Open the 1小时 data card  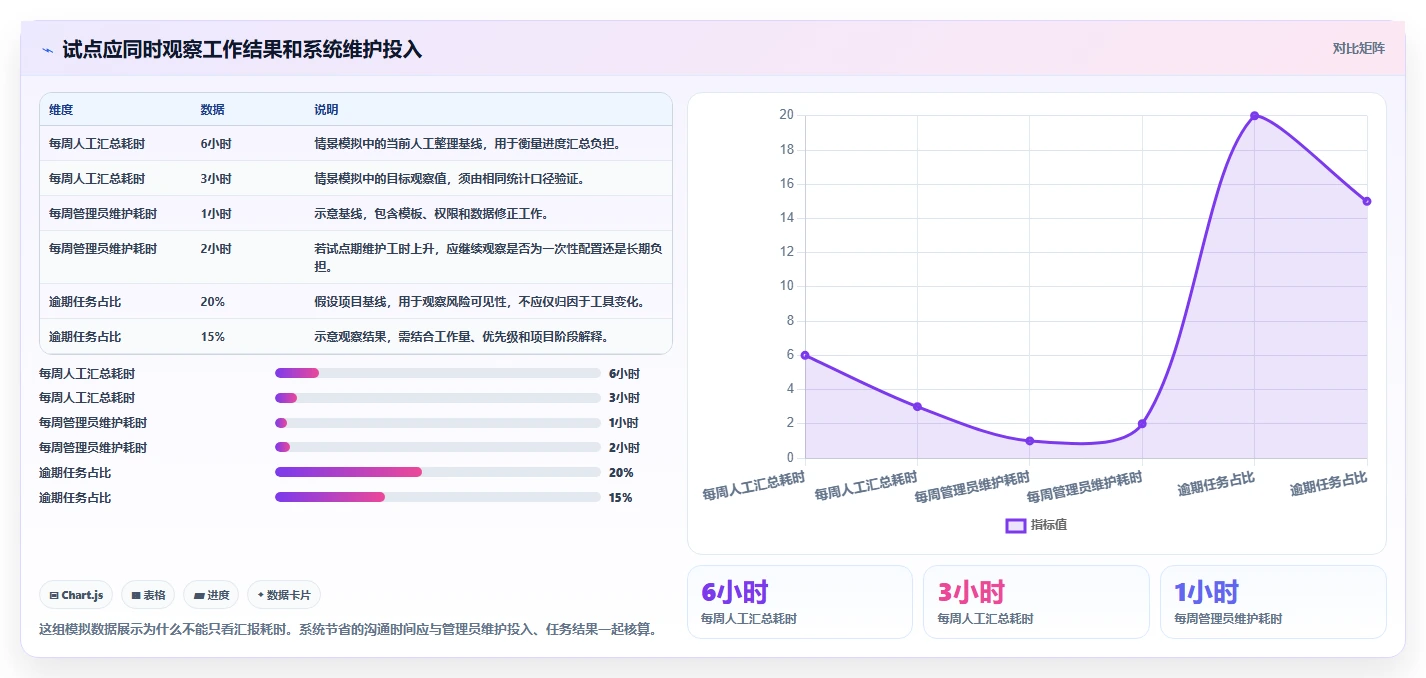1273,602
